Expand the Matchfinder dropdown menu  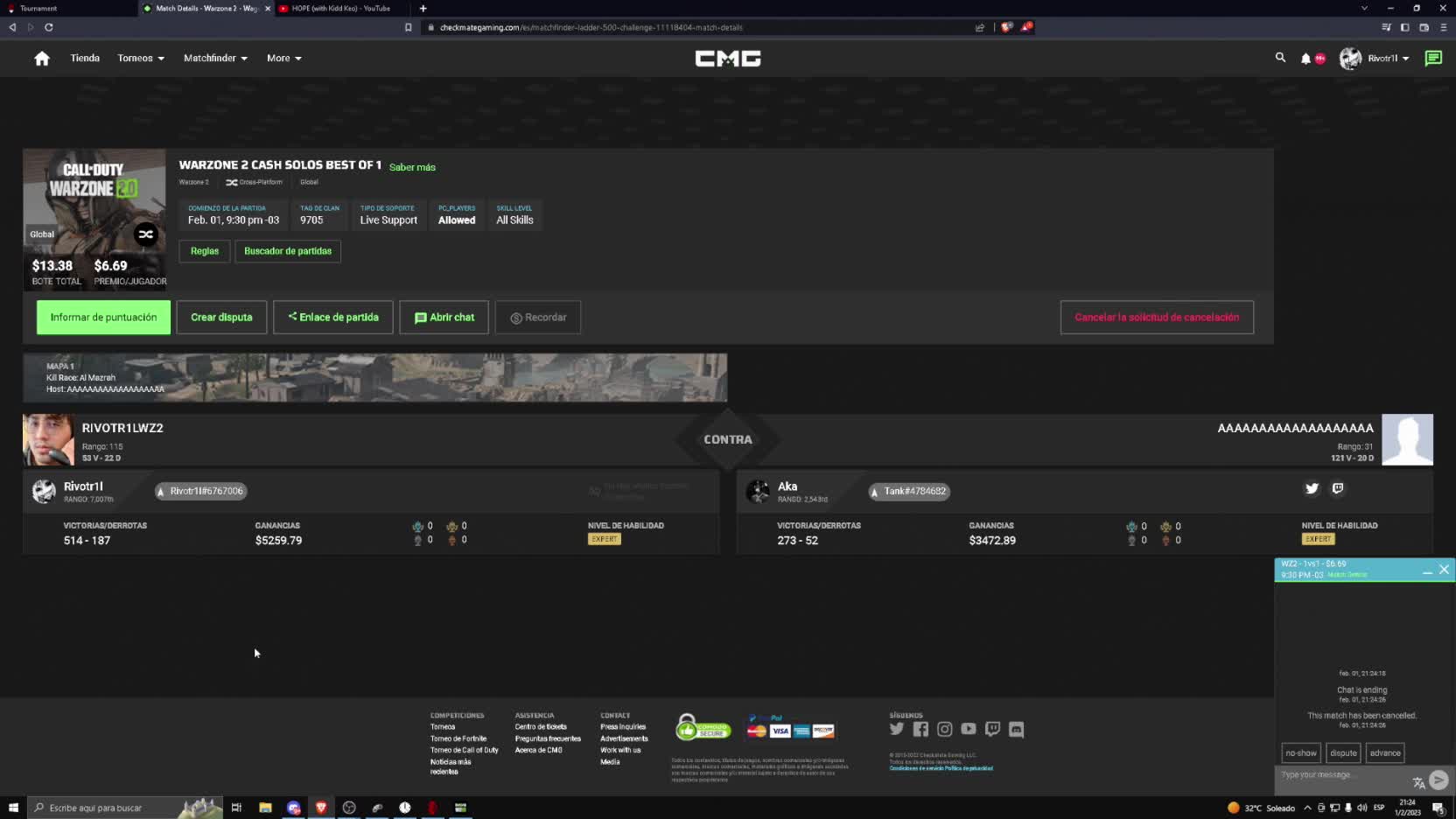coord(215,59)
